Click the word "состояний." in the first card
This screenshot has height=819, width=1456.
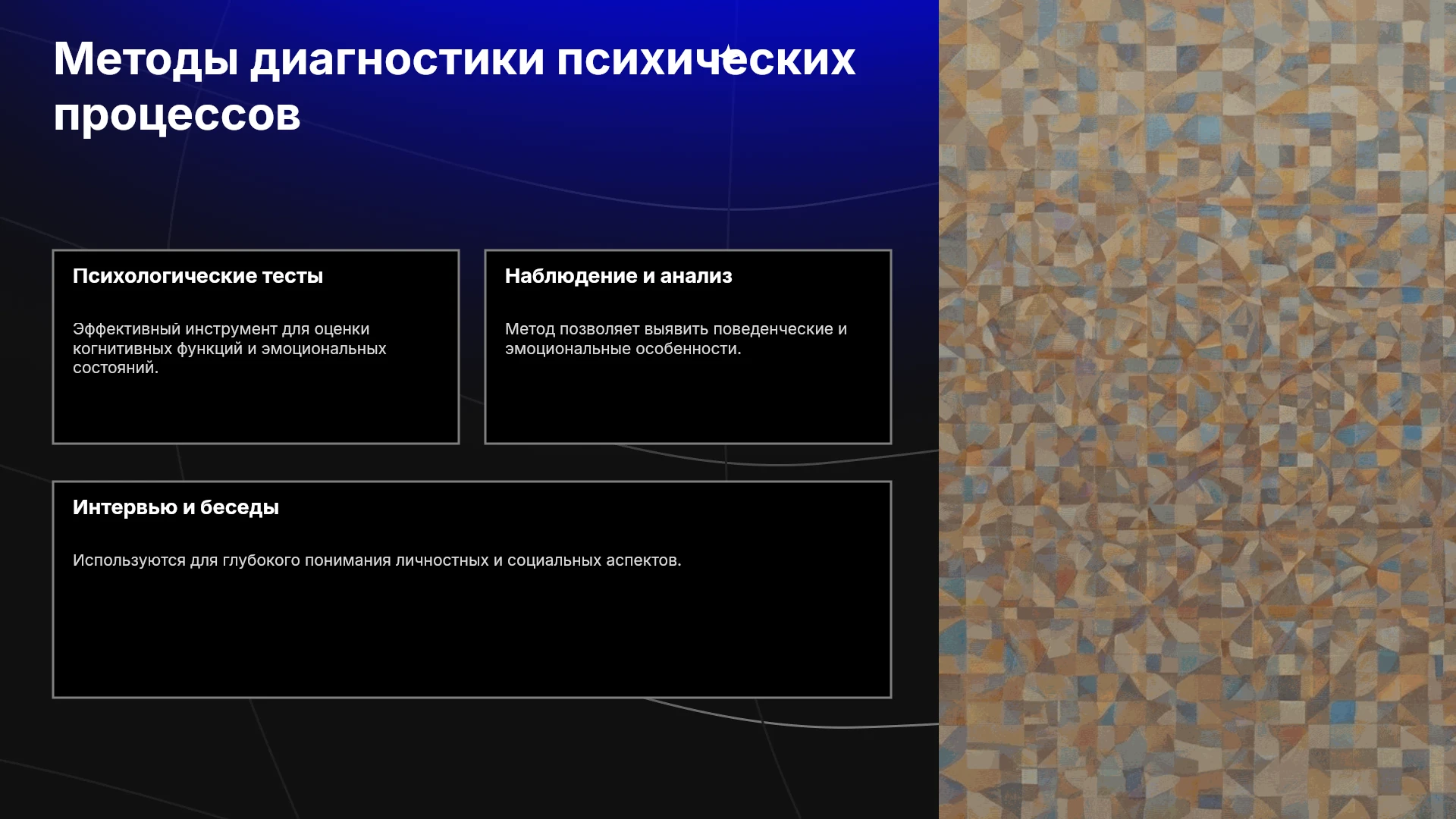pyautogui.click(x=116, y=368)
